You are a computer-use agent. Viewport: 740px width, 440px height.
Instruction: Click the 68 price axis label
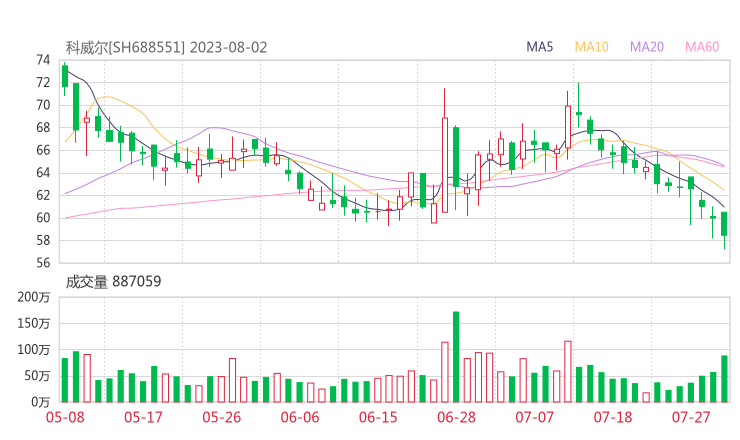(43, 128)
